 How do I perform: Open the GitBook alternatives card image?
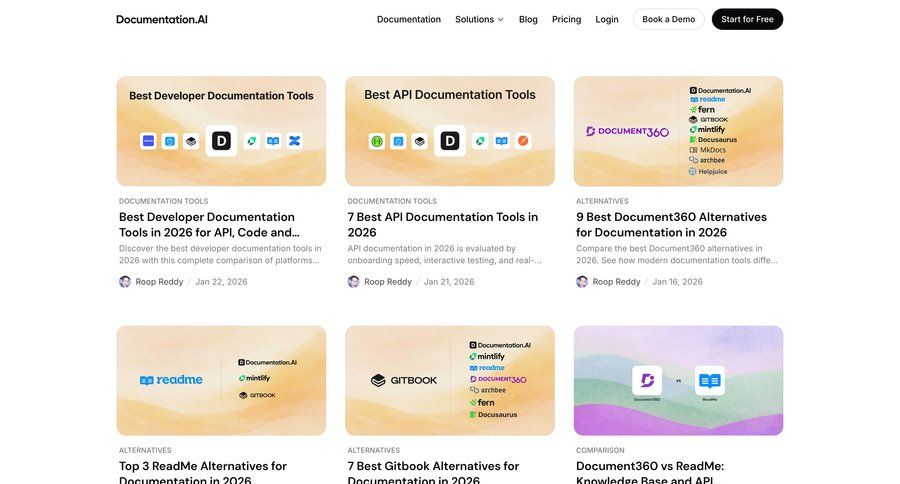450,380
